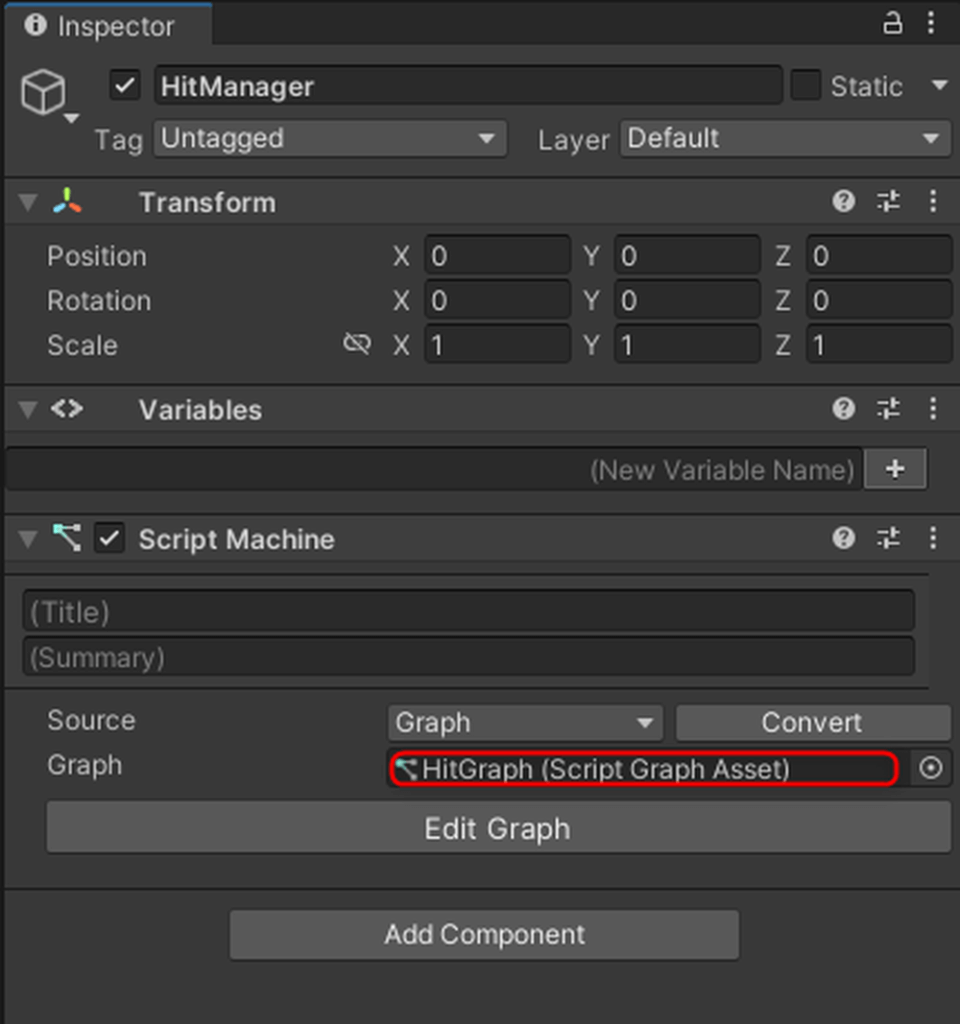This screenshot has width=960, height=1024.
Task: Collapse the Transform component foldout
Action: click(28, 203)
